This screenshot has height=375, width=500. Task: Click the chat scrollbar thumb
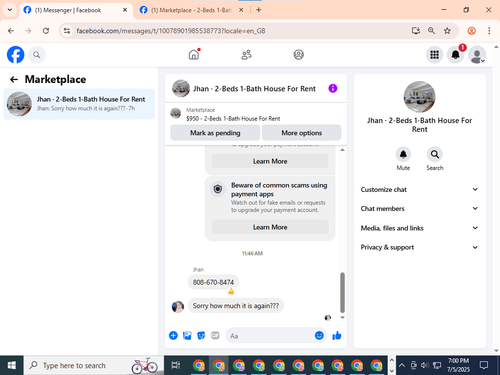point(342,292)
